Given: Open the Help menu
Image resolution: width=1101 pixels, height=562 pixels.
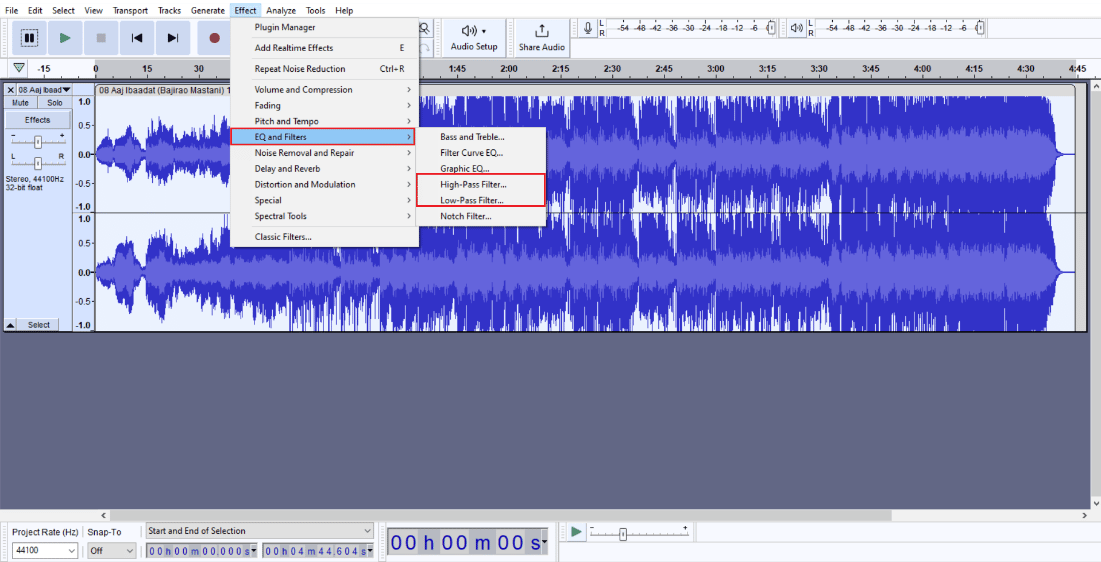Looking at the screenshot, I should point(344,11).
